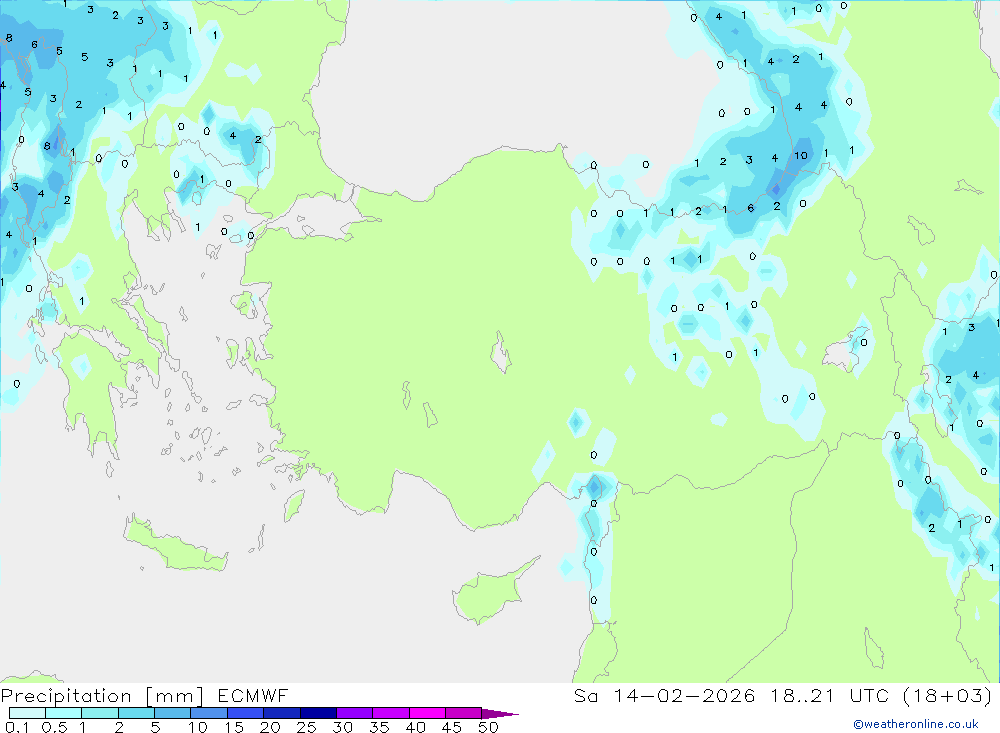Click the 35–40 mm purple legend swatch

[391, 713]
